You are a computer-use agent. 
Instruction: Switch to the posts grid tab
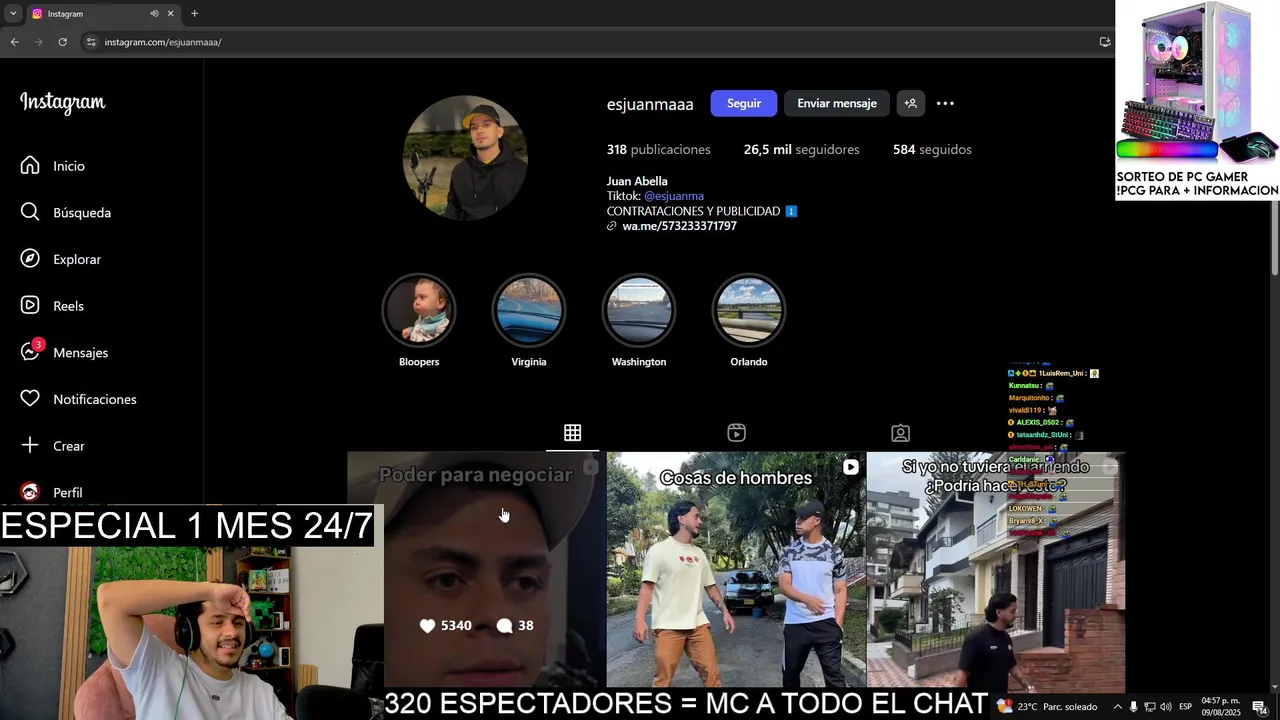572,433
